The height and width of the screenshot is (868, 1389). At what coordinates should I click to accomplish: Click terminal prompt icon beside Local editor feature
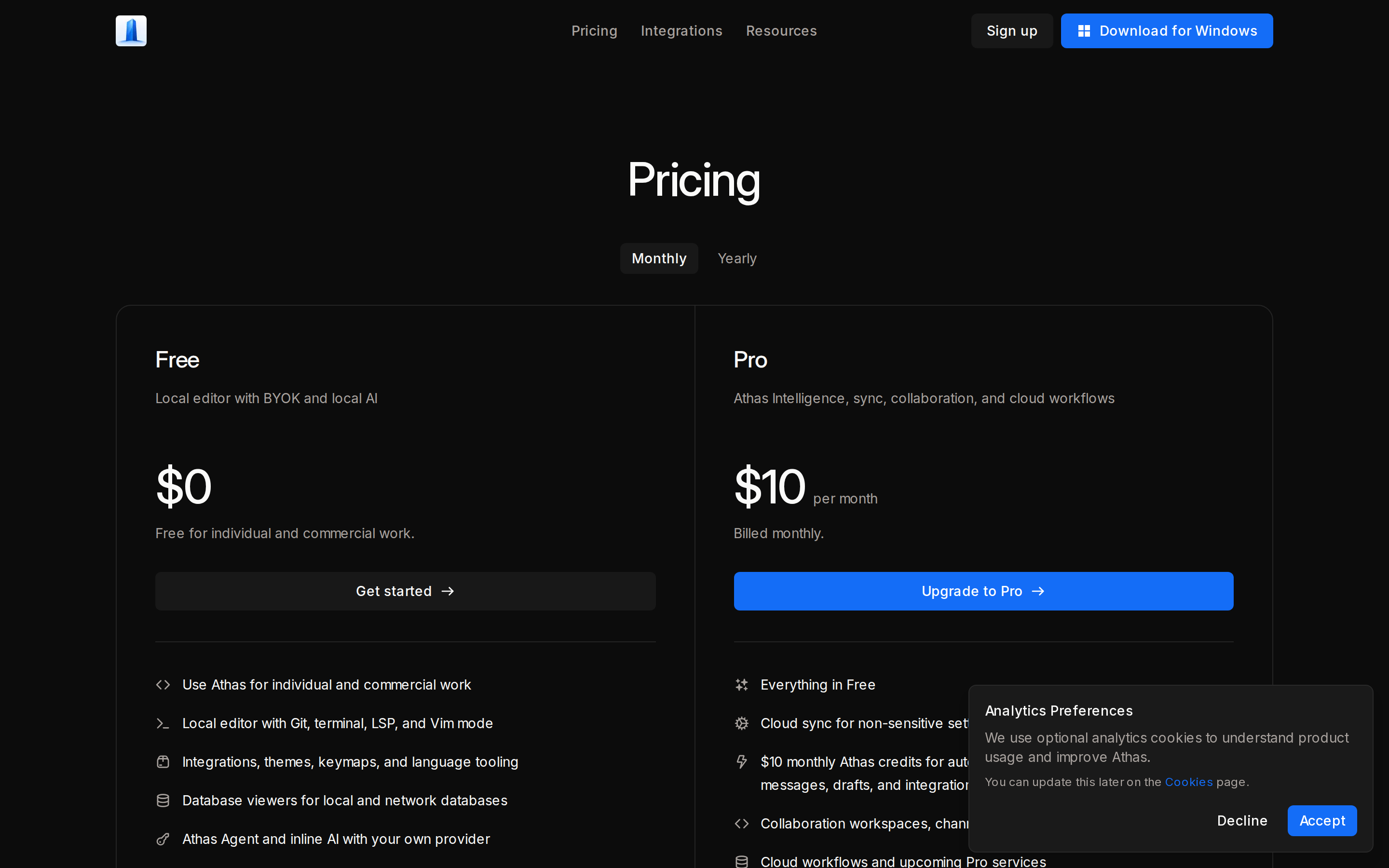tap(163, 723)
